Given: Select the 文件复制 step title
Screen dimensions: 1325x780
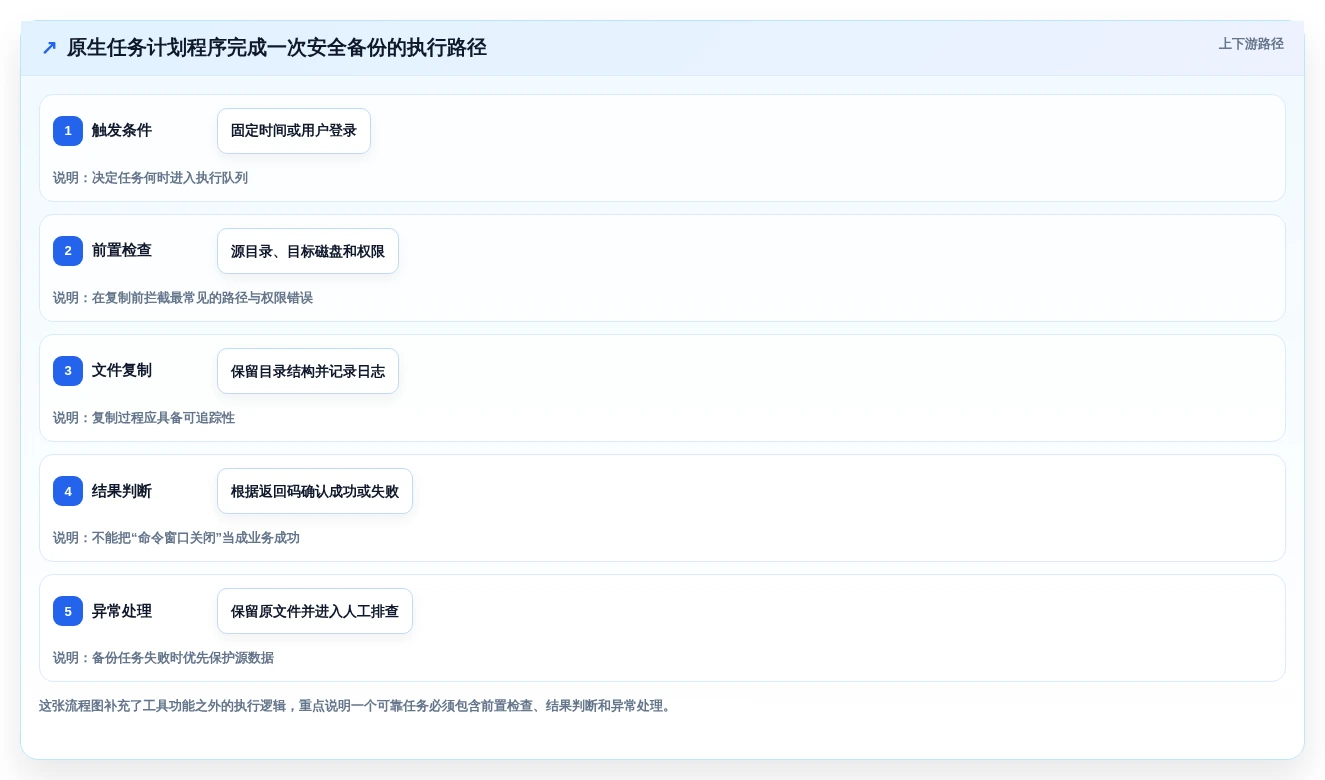Looking at the screenshot, I should (122, 371).
